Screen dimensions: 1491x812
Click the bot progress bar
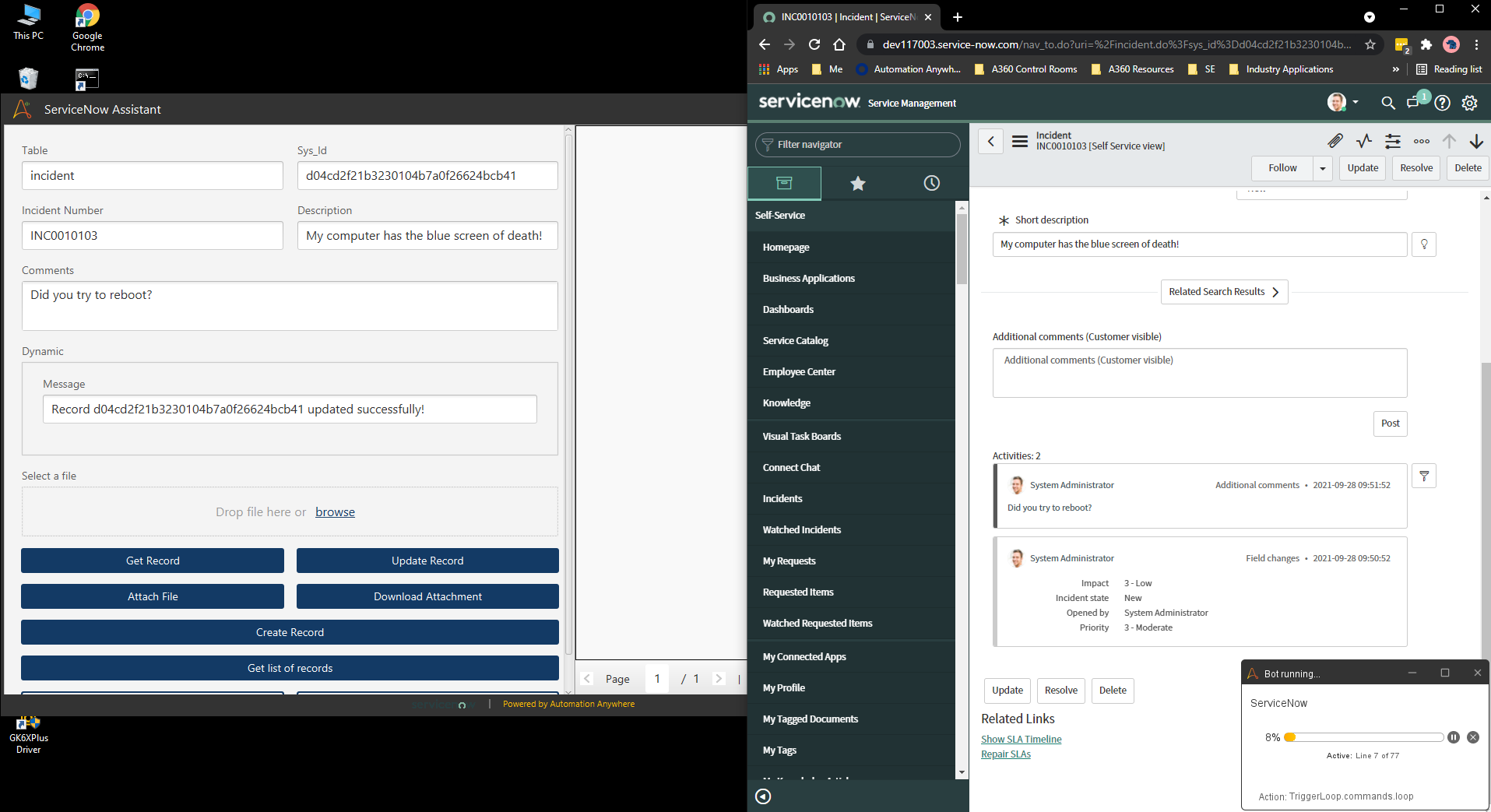(x=1366, y=737)
